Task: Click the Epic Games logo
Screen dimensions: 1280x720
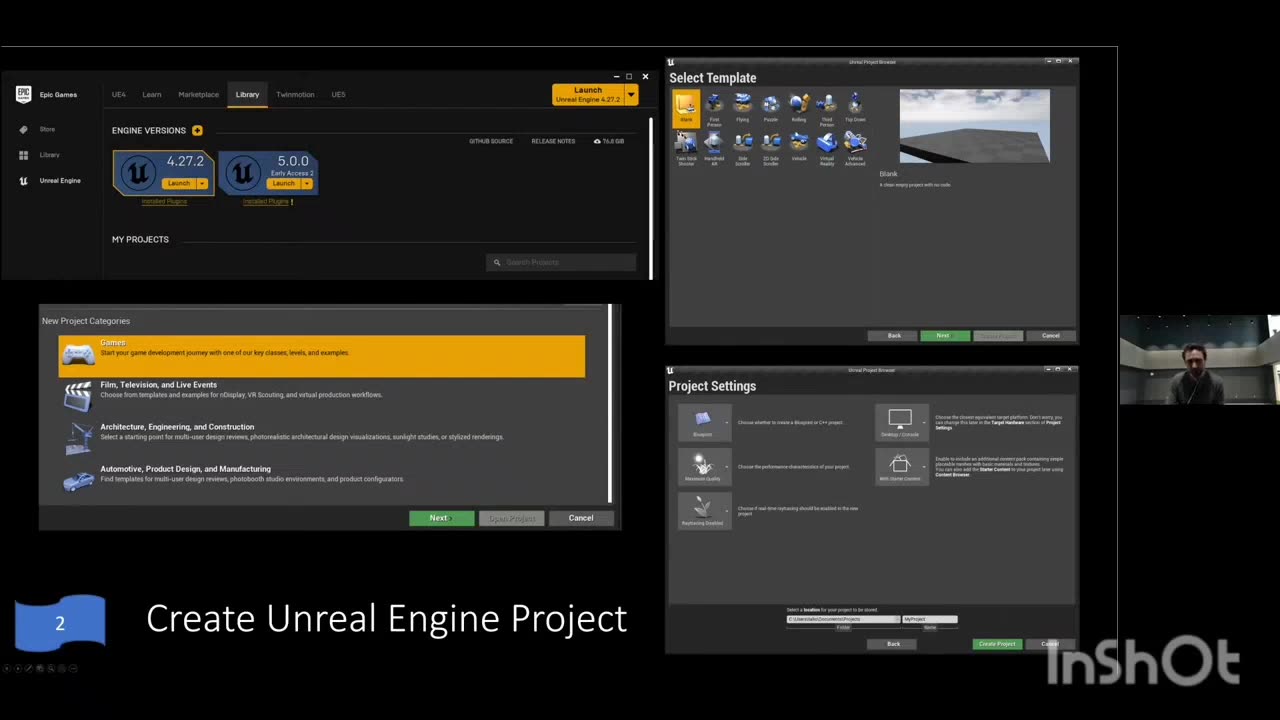Action: (x=24, y=94)
